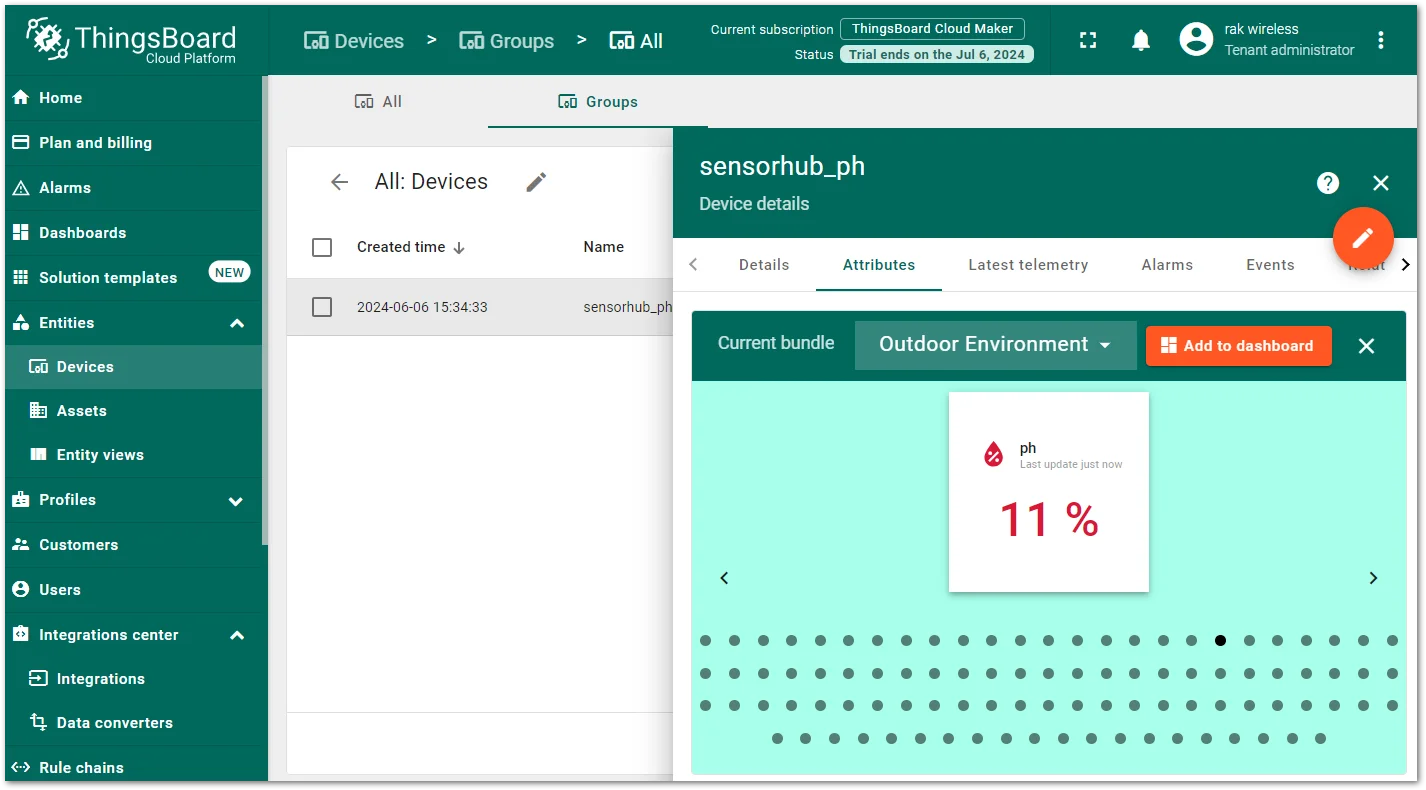This screenshot has width=1426, height=790.
Task: Edit the All: Devices group pencil
Action: coord(537,182)
